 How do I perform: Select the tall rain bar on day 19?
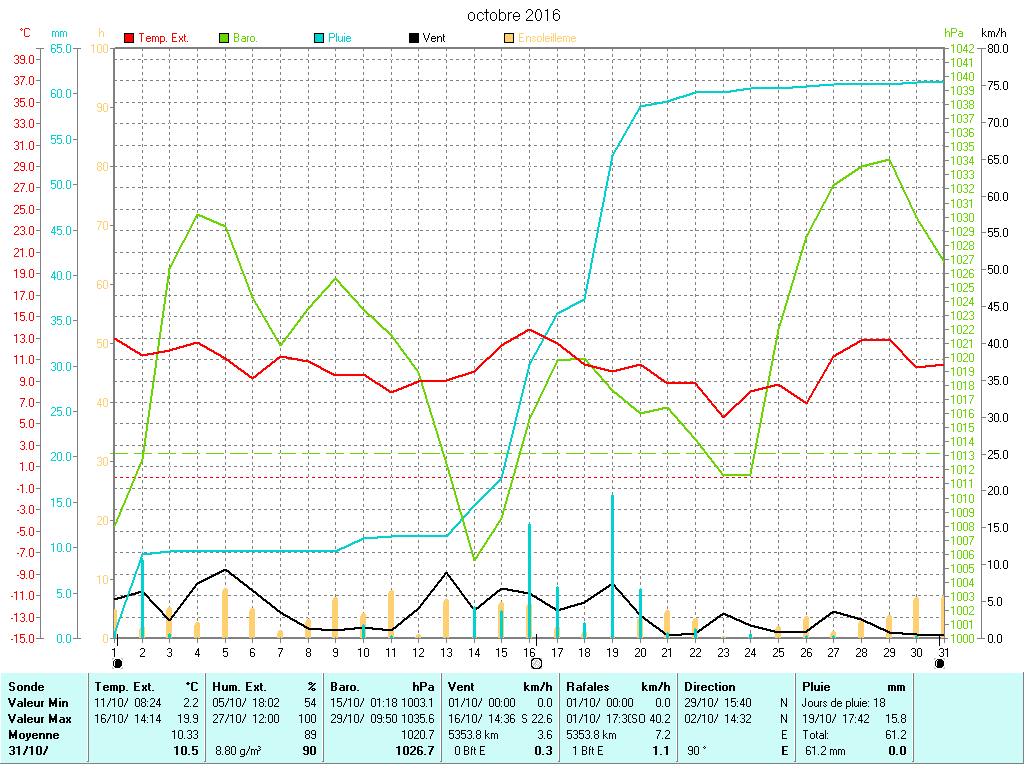click(612, 565)
